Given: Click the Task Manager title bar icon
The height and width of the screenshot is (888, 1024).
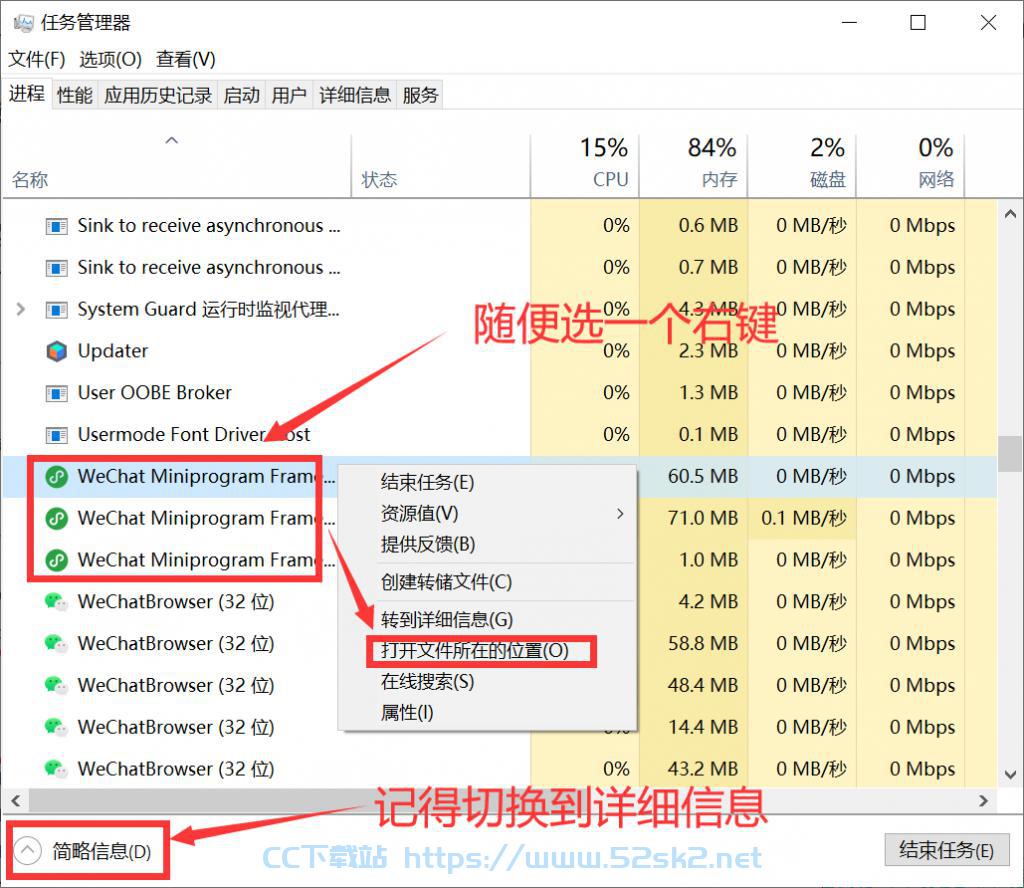Looking at the screenshot, I should [x=24, y=24].
